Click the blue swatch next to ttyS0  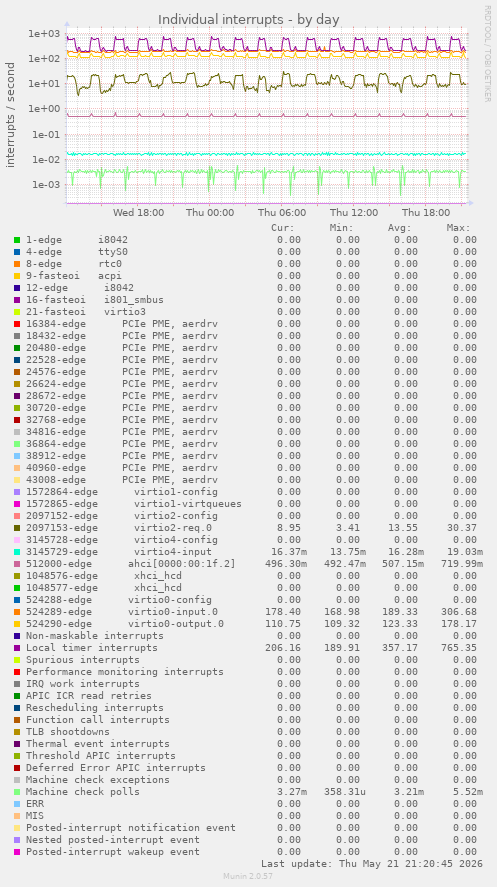[x=17, y=252]
